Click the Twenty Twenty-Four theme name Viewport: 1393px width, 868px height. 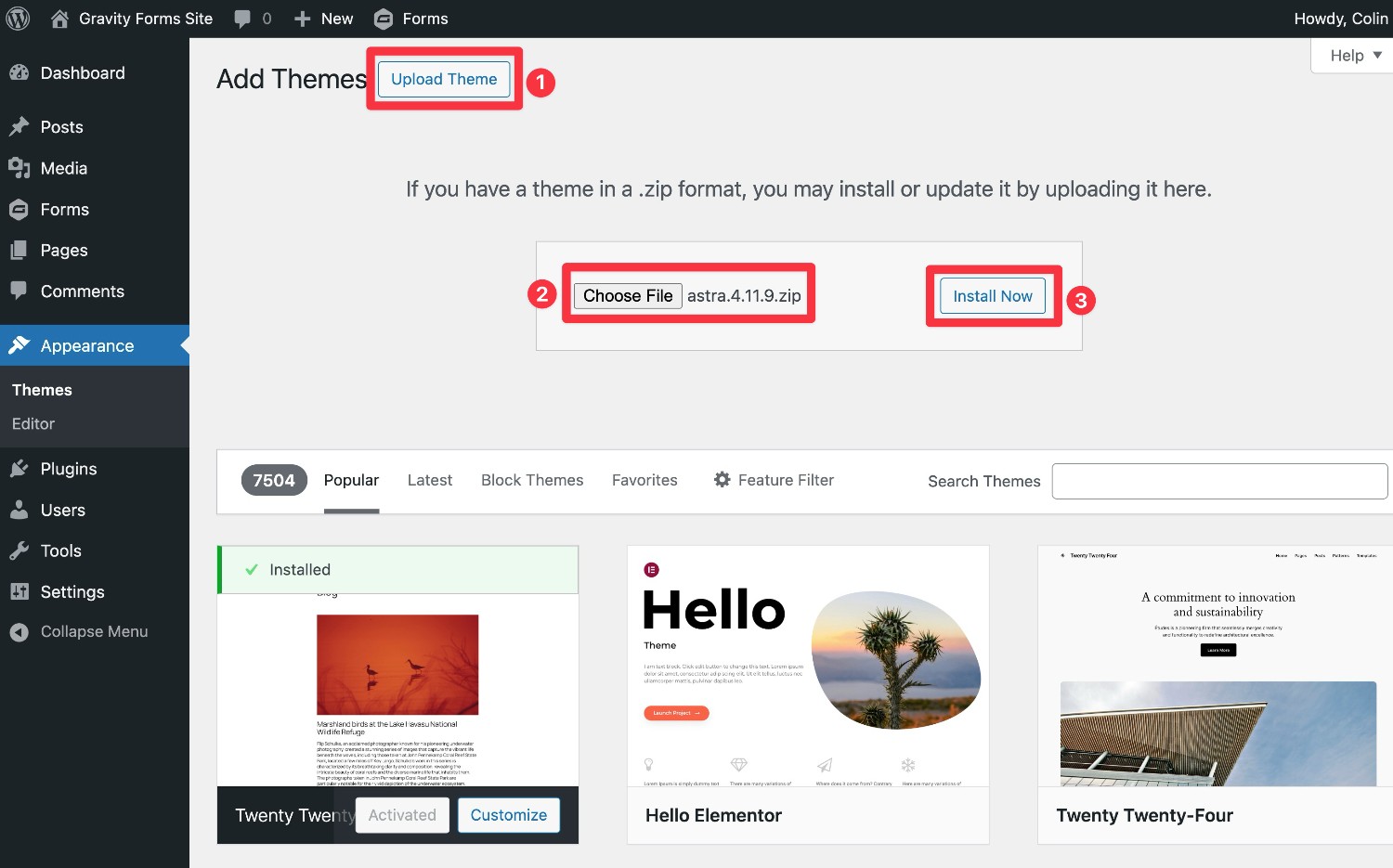[x=1144, y=815]
